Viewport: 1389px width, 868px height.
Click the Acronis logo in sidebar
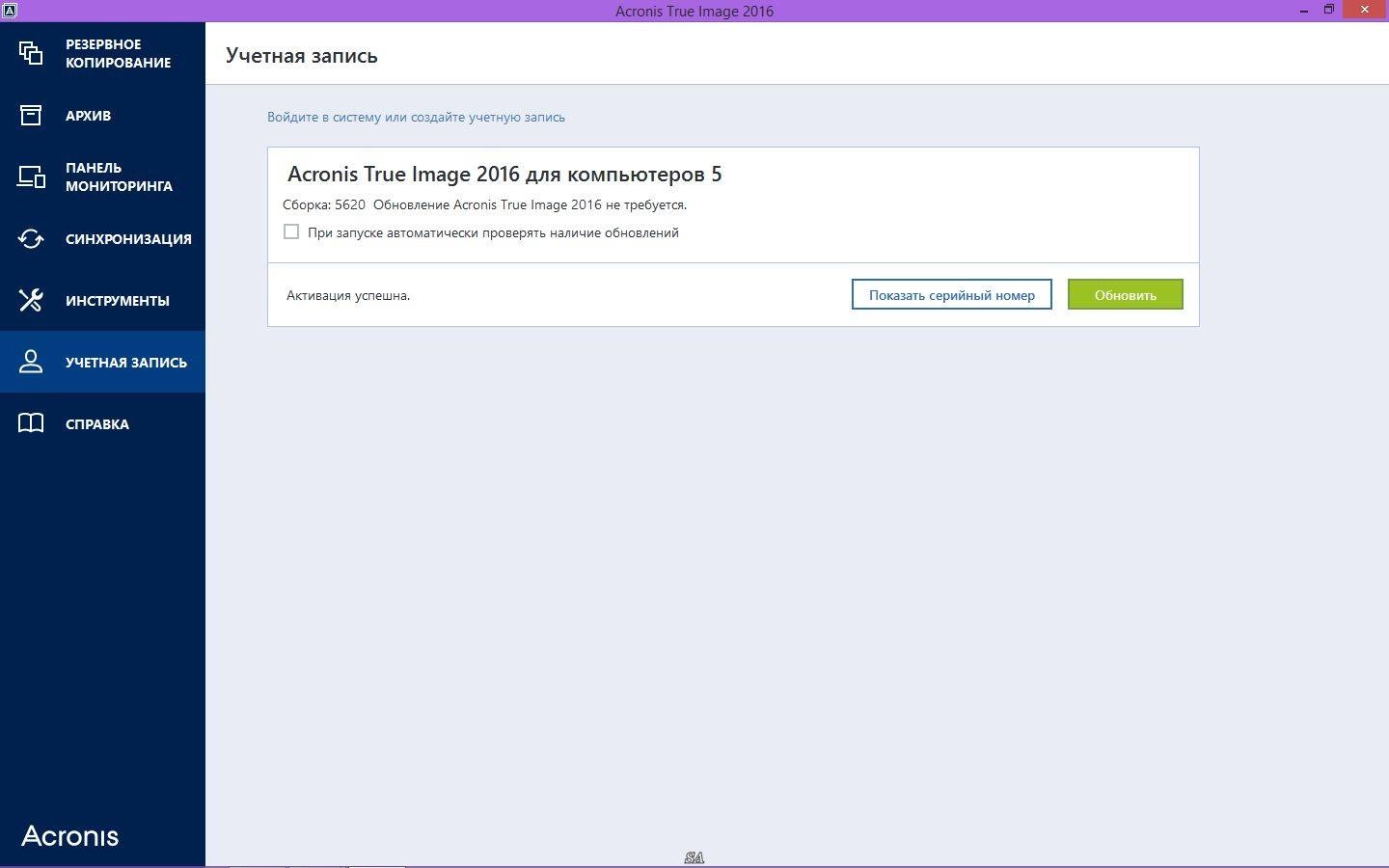click(70, 836)
